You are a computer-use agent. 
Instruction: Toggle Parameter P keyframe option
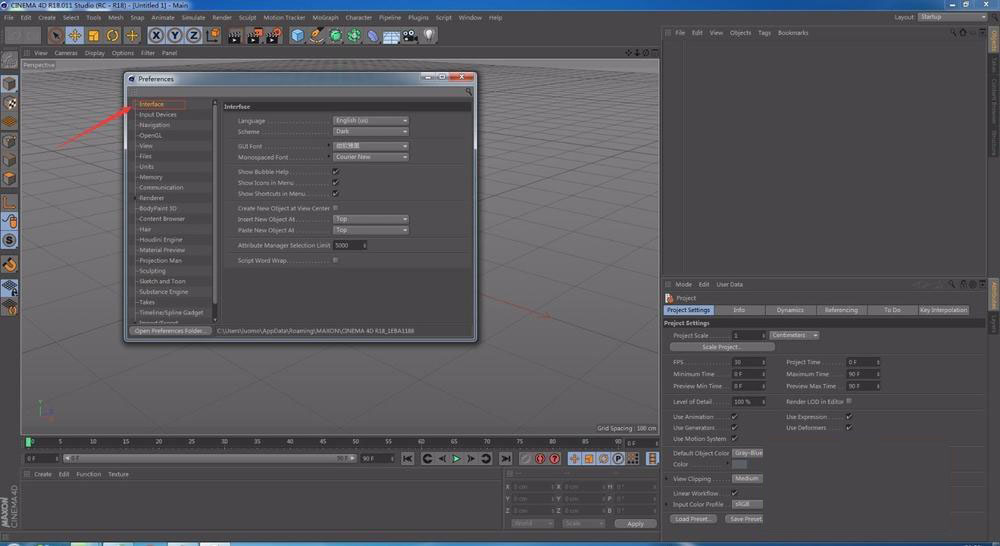point(618,459)
